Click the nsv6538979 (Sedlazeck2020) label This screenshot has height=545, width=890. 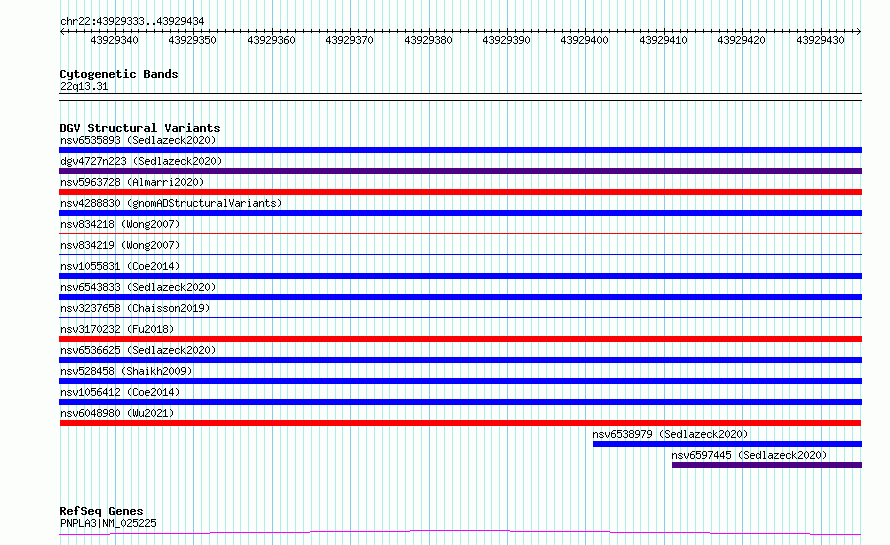tap(670, 434)
